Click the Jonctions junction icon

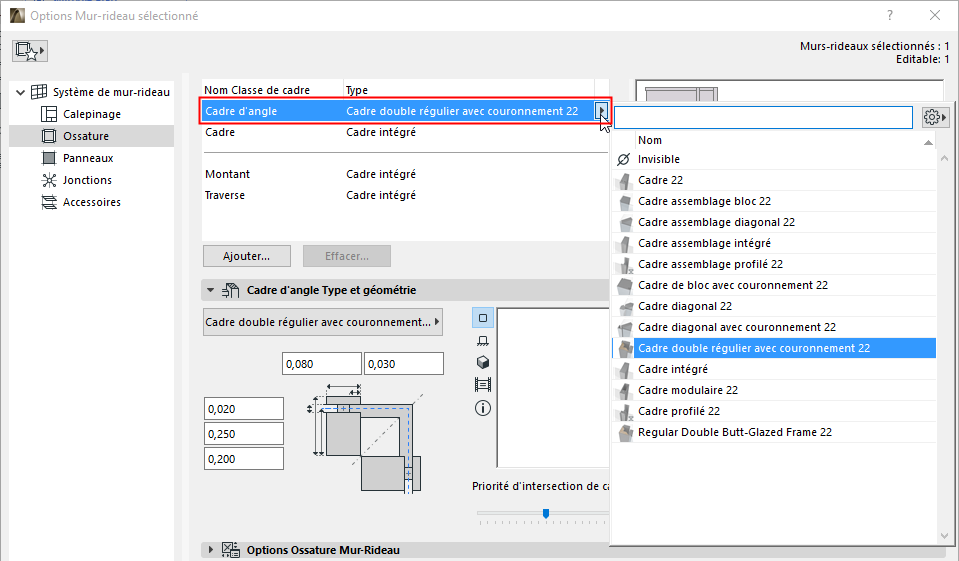tap(49, 180)
